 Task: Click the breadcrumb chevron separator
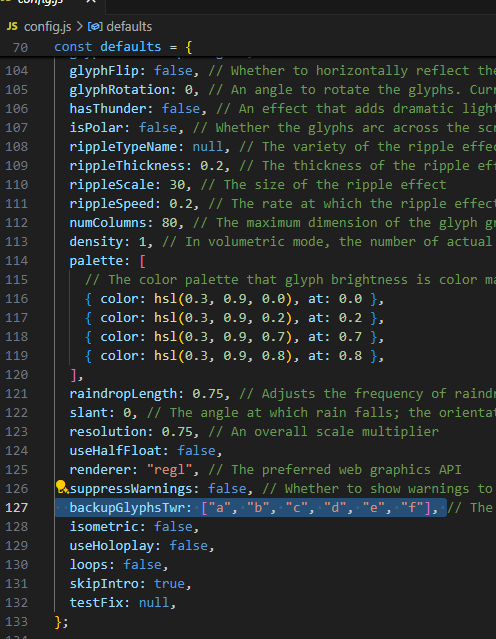(79, 27)
